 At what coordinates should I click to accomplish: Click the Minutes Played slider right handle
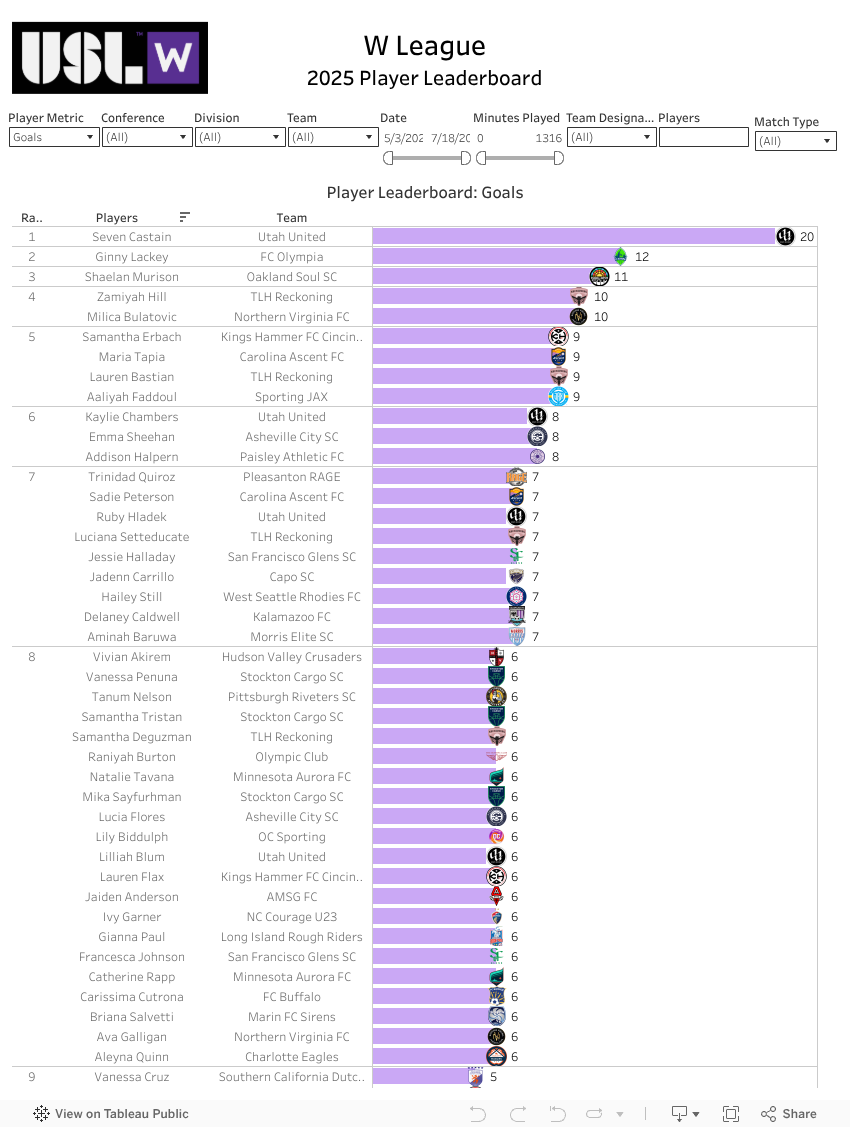point(558,158)
